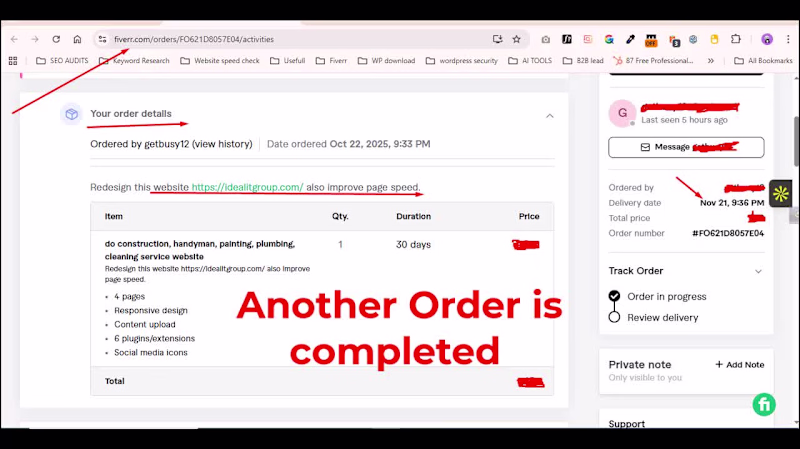Show more bookmarks with double chevron

click(x=711, y=61)
